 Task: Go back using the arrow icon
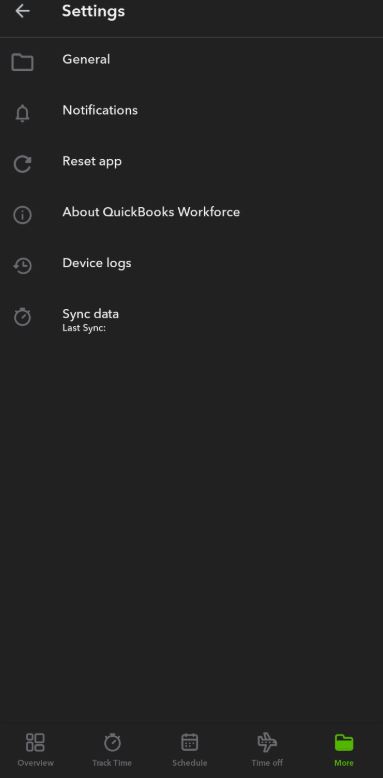[22, 11]
